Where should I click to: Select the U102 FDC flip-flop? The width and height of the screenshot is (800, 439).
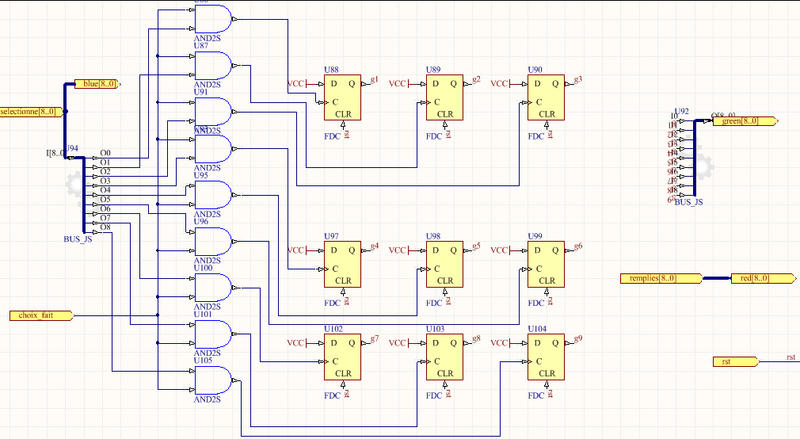[x=342, y=357]
